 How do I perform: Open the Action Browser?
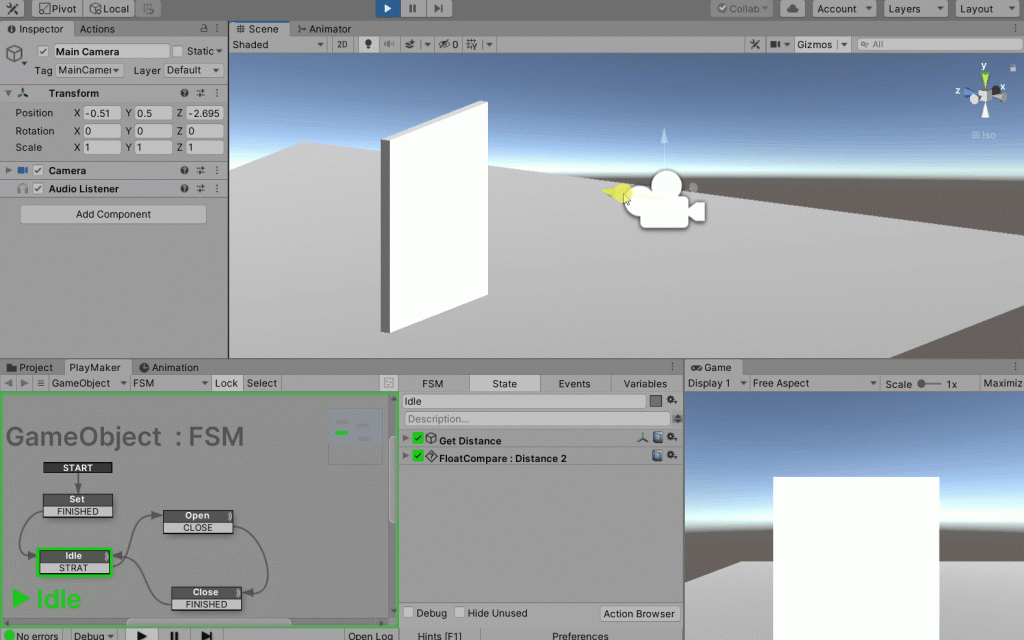(639, 613)
